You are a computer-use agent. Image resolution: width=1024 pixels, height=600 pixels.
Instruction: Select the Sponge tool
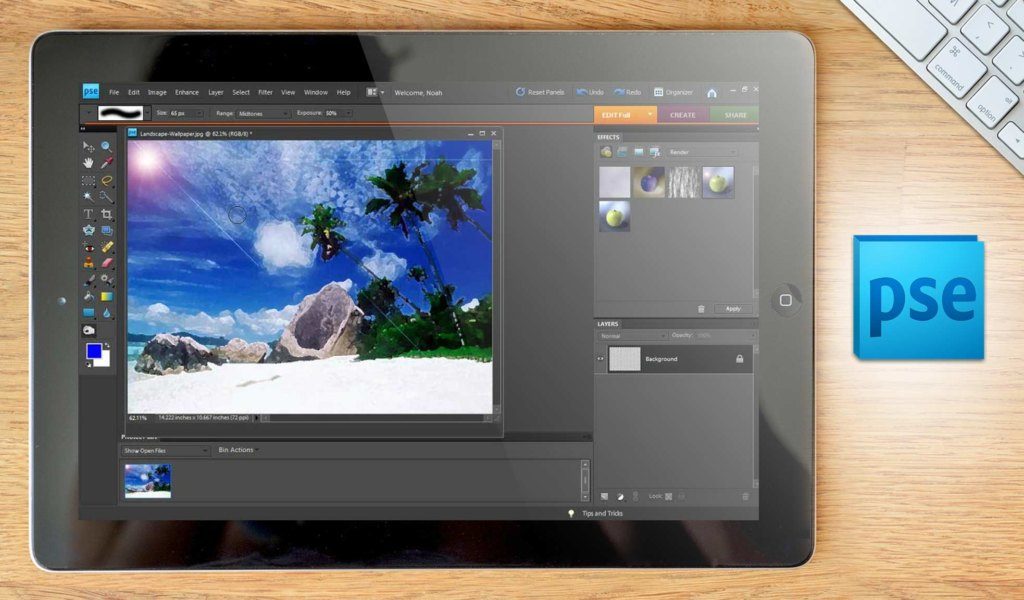(88, 330)
